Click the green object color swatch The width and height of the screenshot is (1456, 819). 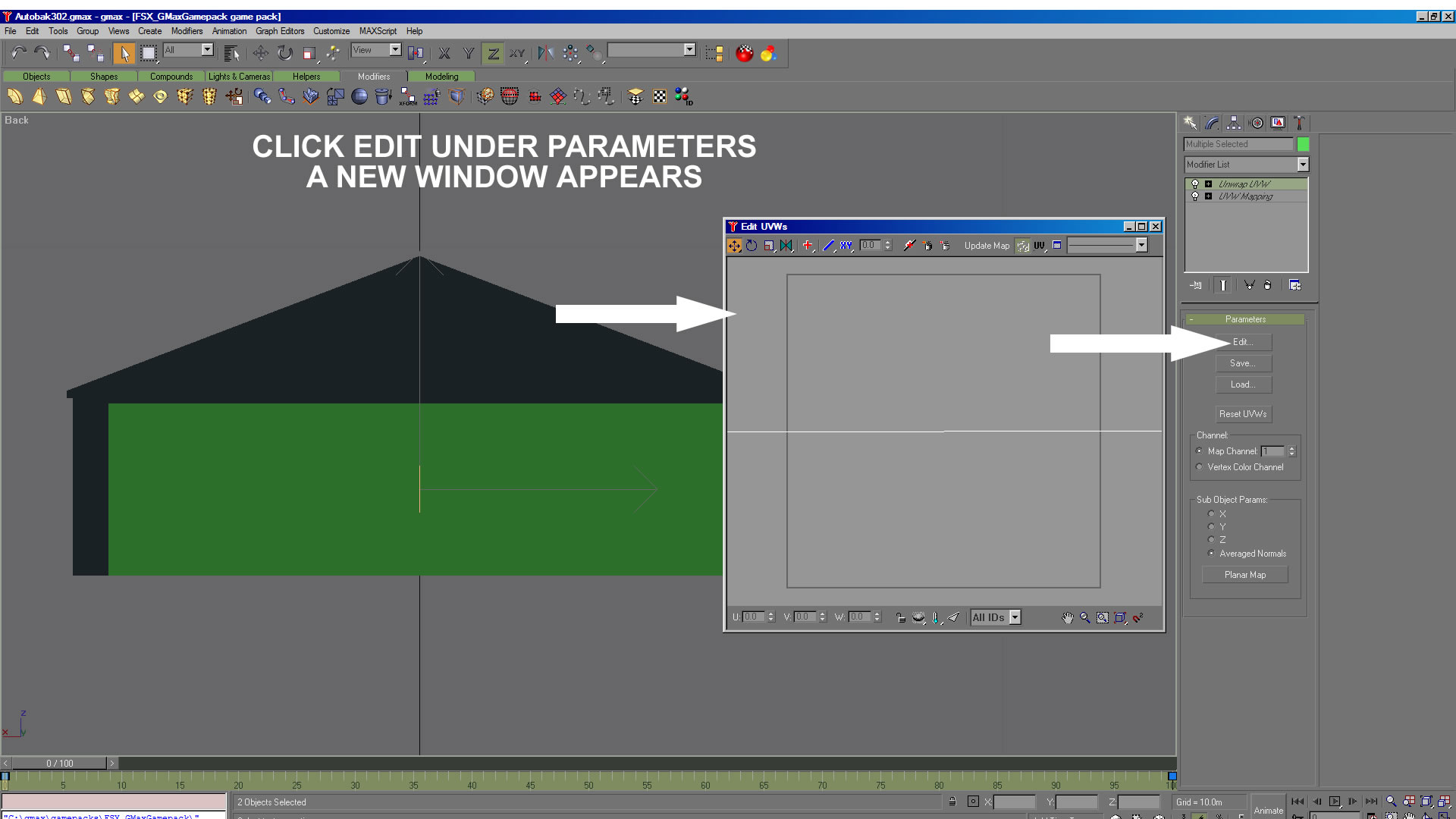point(1303,144)
